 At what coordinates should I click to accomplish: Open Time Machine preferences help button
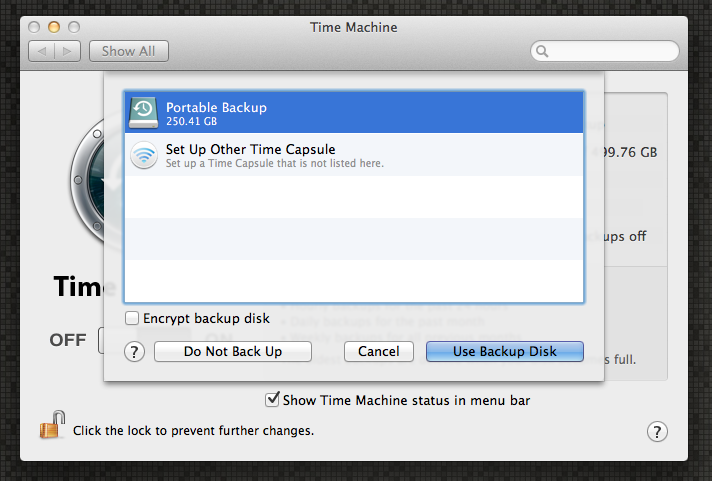point(657,431)
